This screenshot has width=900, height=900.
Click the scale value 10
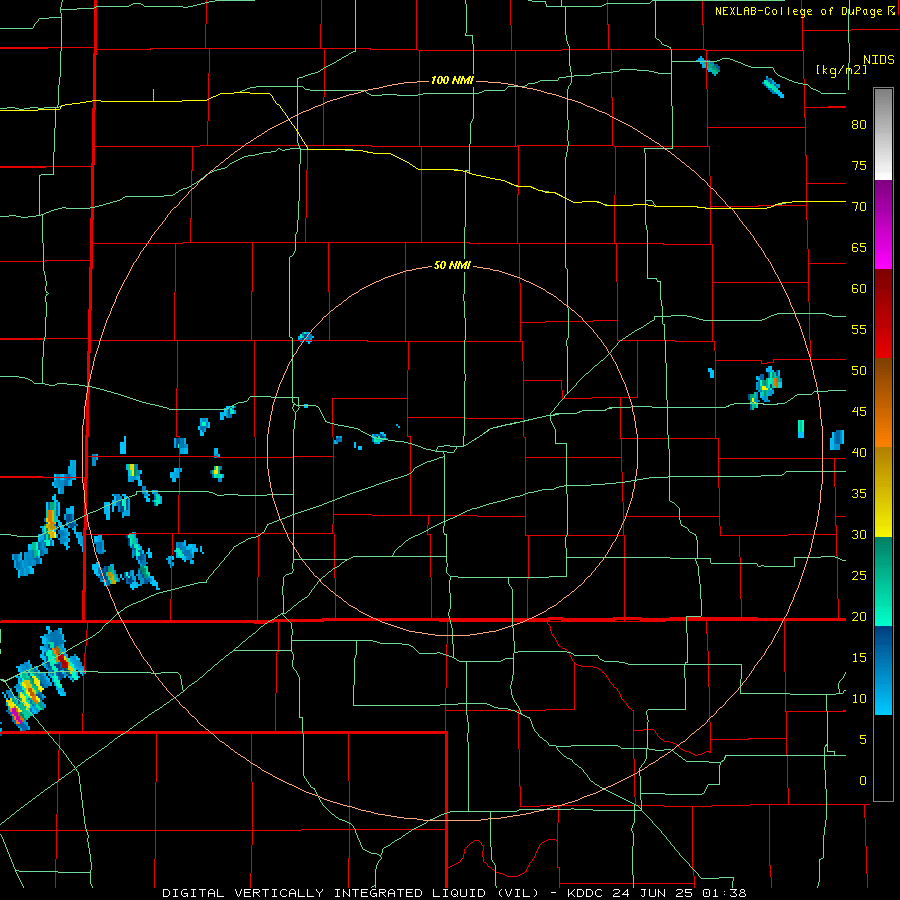(859, 699)
